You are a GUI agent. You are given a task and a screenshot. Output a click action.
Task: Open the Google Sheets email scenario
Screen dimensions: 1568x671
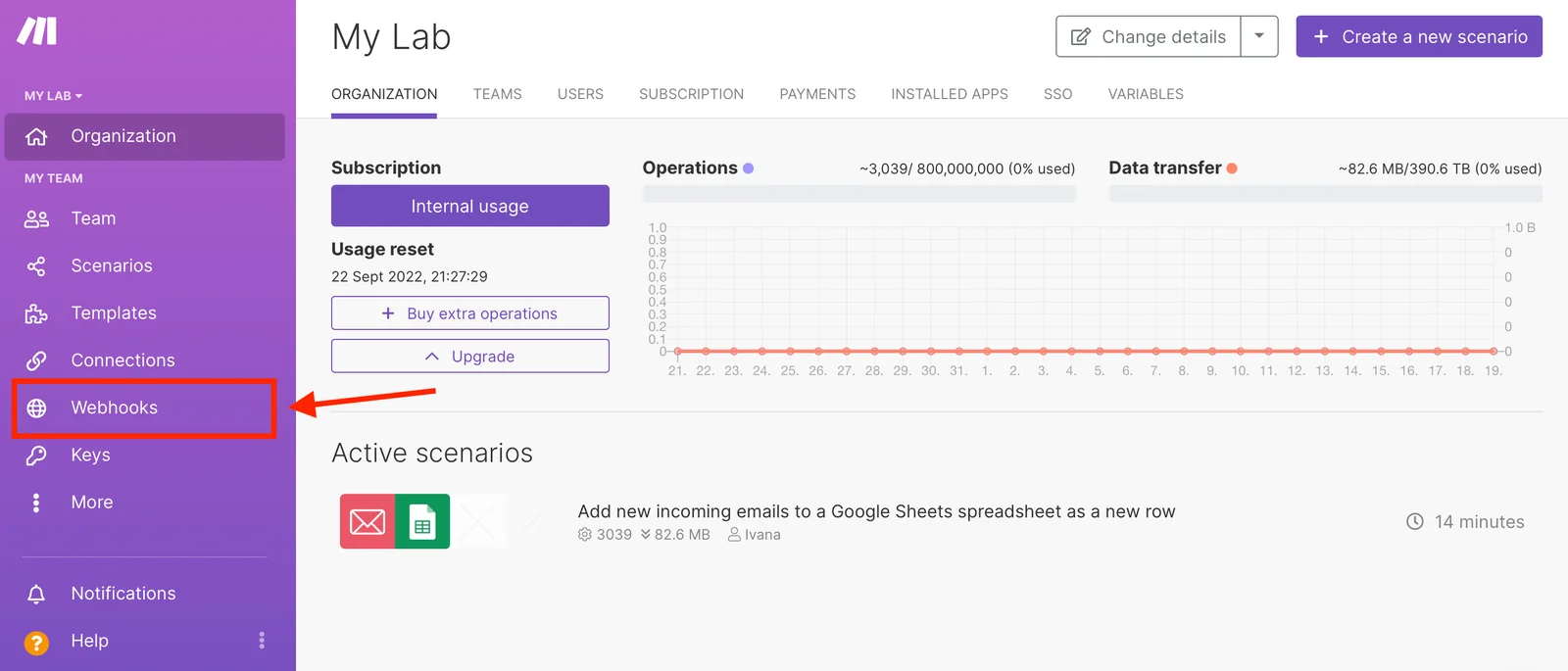(x=876, y=511)
